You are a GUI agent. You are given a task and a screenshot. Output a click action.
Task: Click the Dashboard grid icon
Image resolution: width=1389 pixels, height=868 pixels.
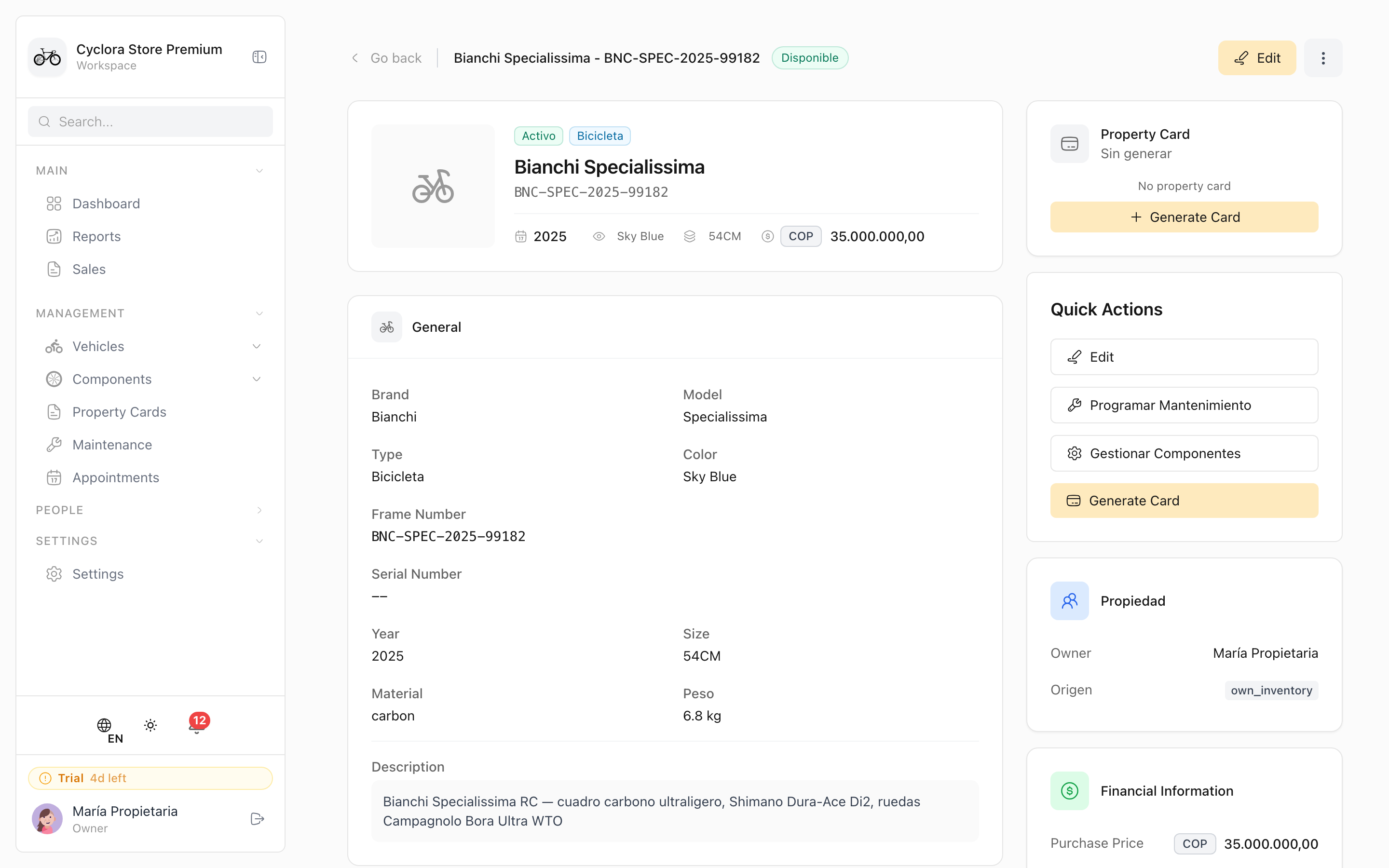pos(54,204)
